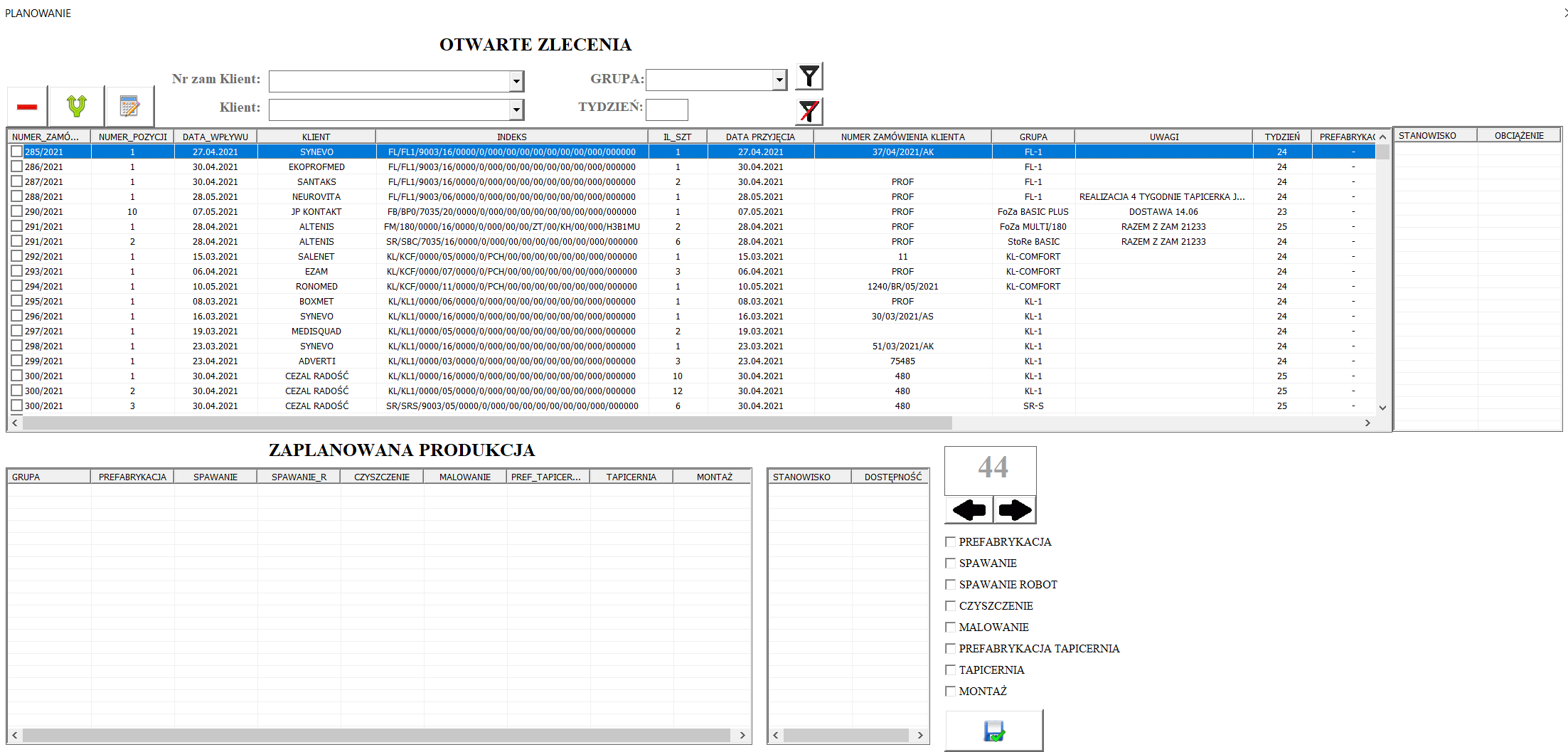Select the PLANOWANIE tab
This screenshot has width=1568, height=752.
[37, 13]
